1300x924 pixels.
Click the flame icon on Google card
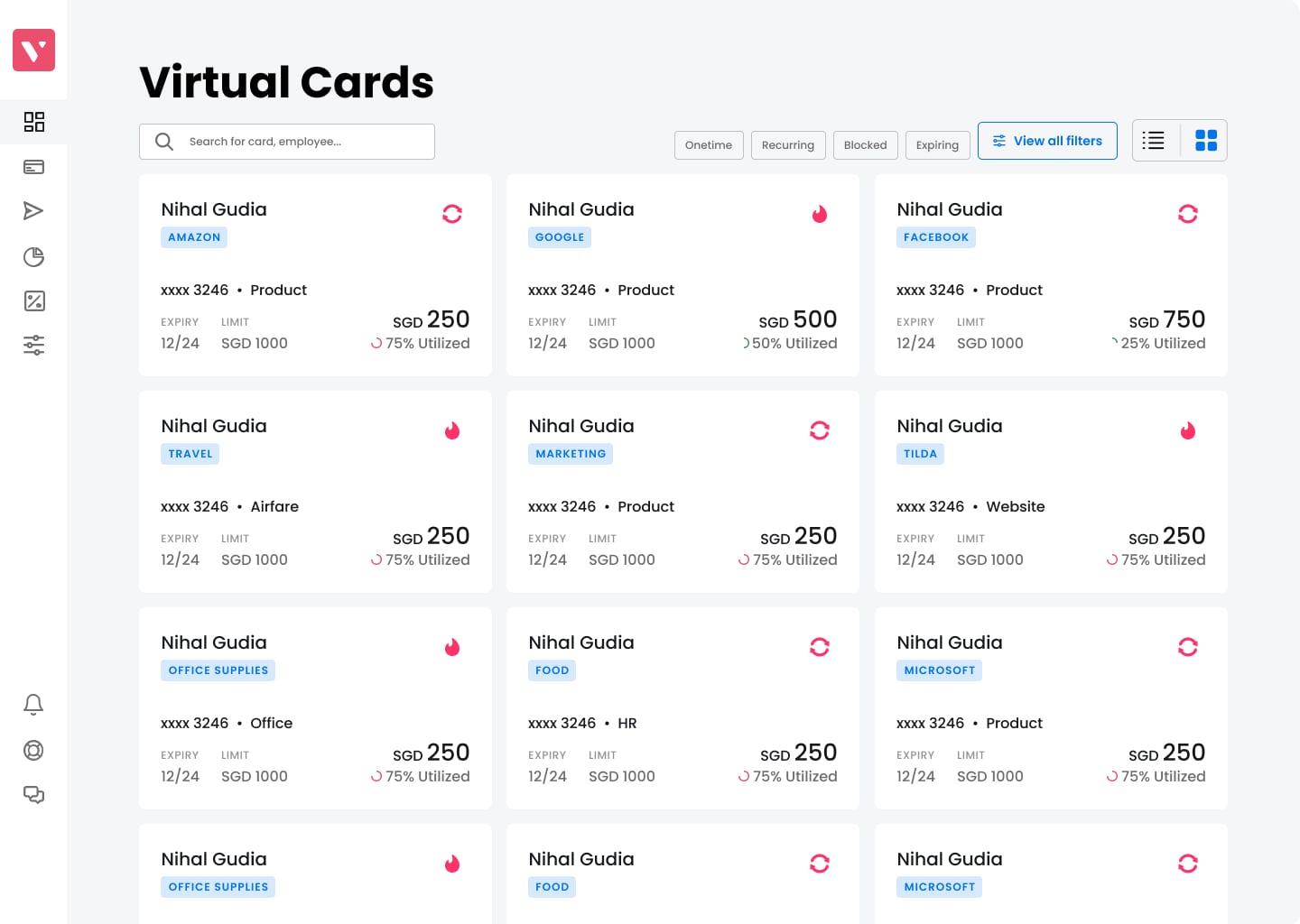click(820, 214)
